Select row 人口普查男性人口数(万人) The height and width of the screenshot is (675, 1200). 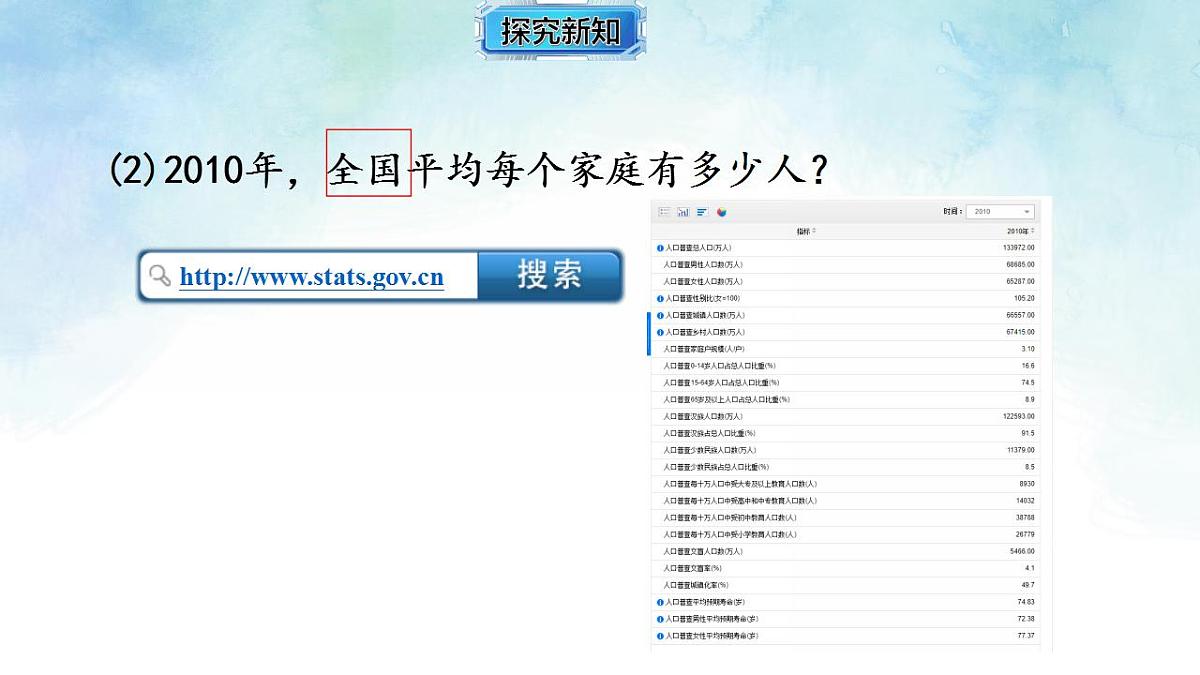[846, 265]
